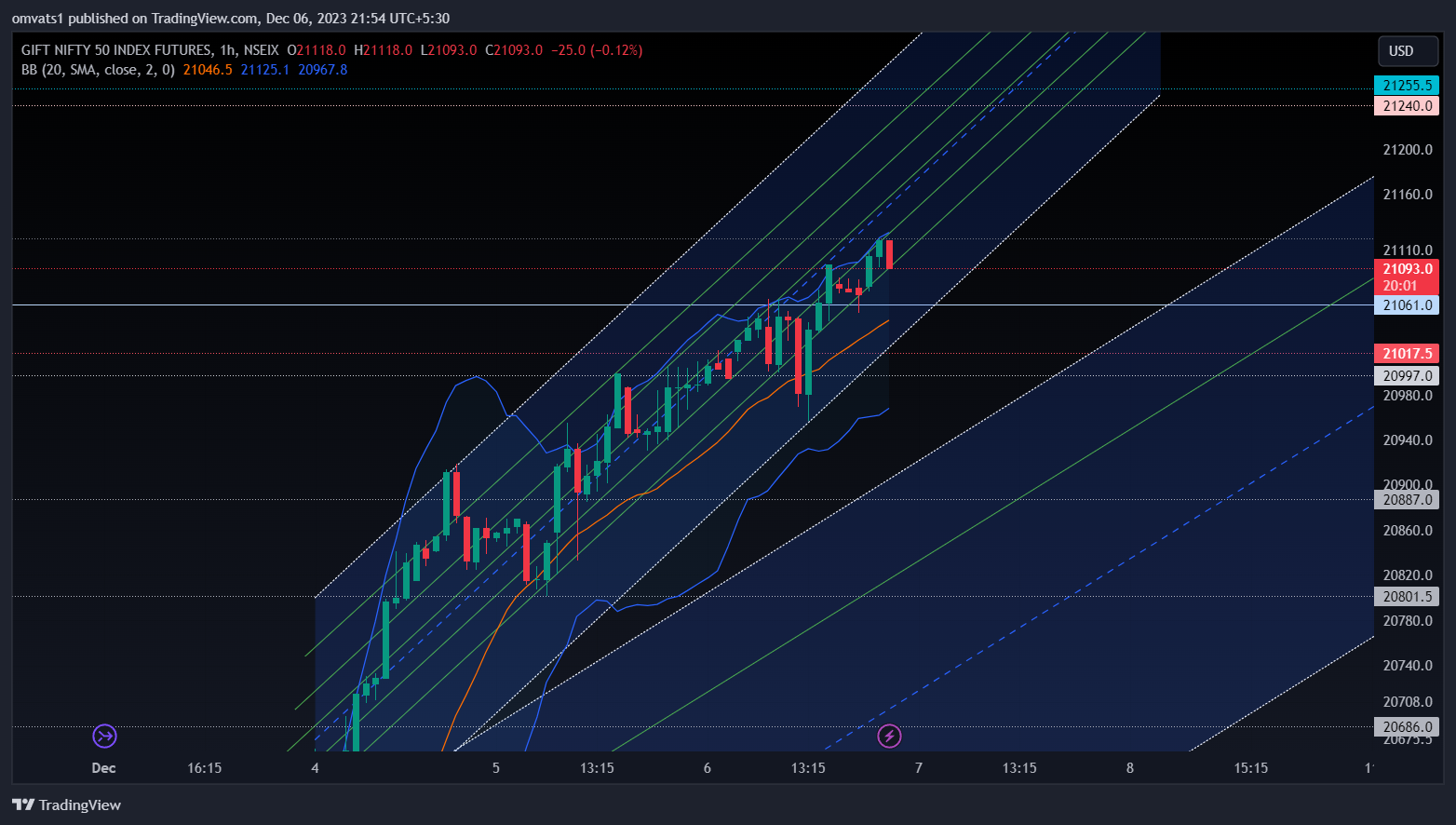Click the 20801.5 price level label

click(1407, 597)
